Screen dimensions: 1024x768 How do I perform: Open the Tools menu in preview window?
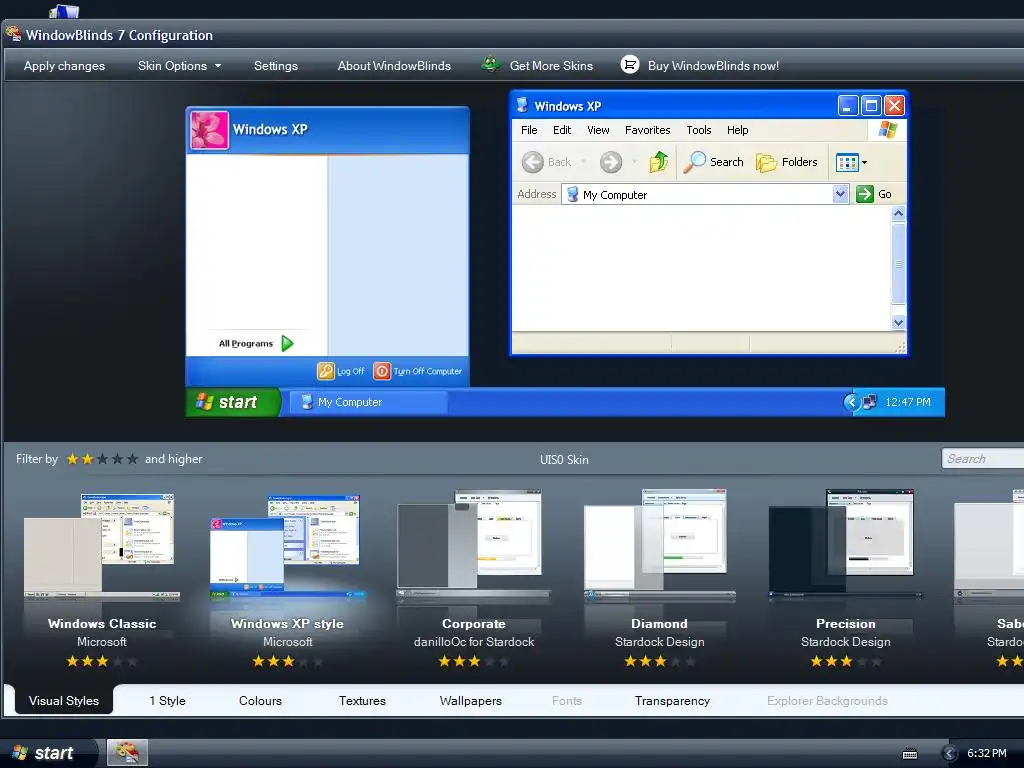pos(698,130)
